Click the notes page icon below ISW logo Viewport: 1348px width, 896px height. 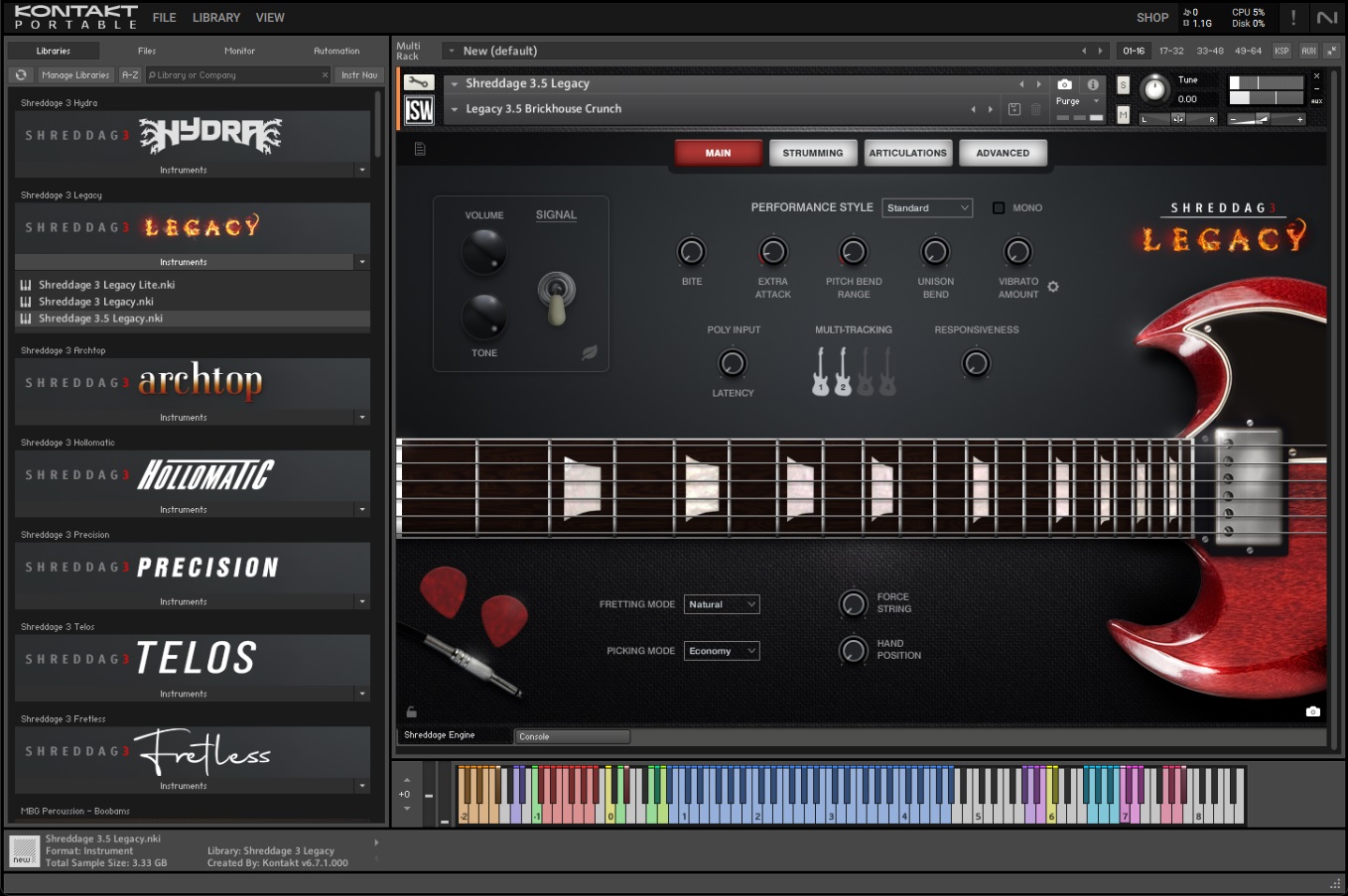[420, 149]
